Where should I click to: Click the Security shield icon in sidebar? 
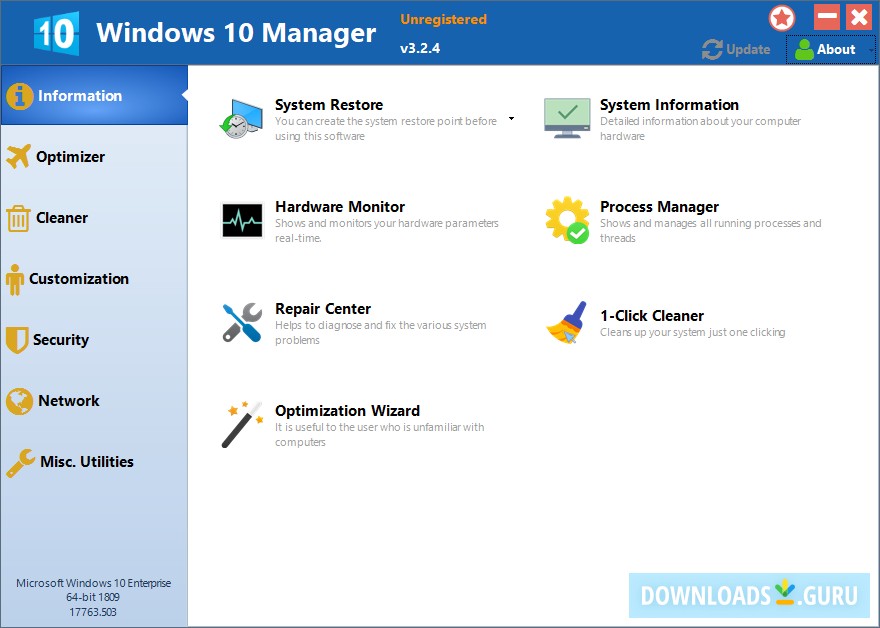click(x=22, y=339)
